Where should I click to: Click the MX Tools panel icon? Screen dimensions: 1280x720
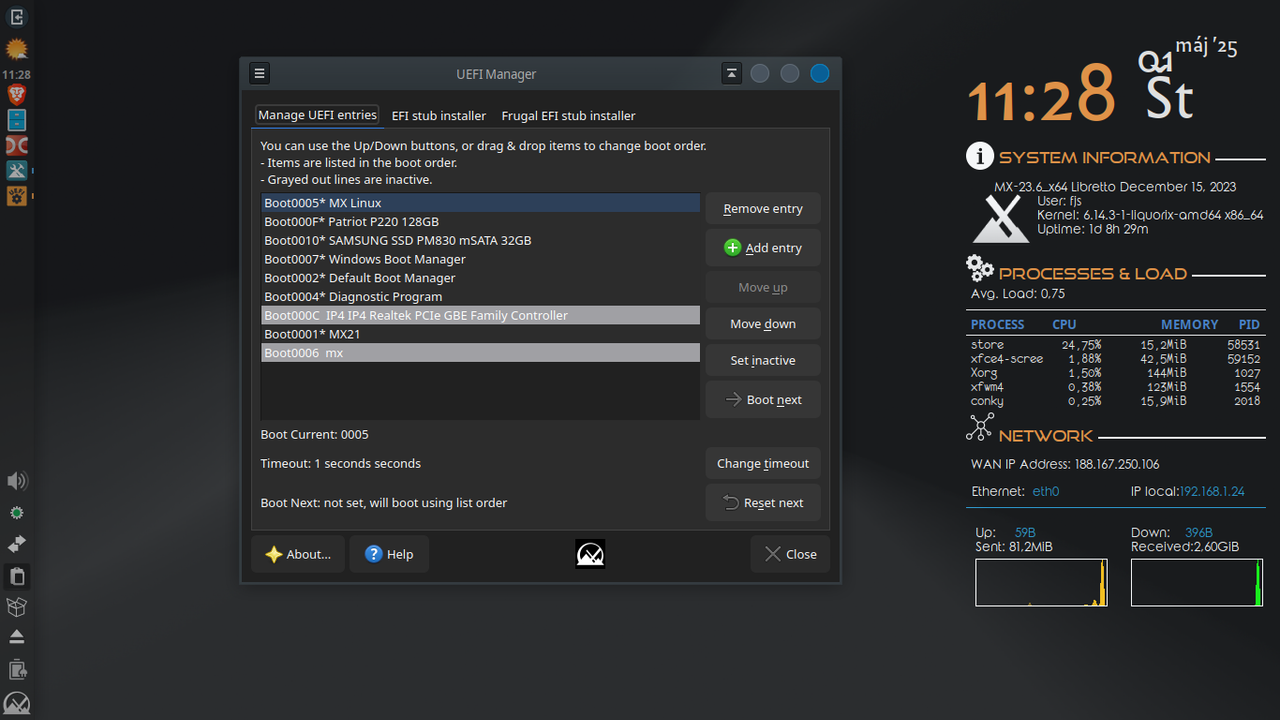[x=16, y=170]
